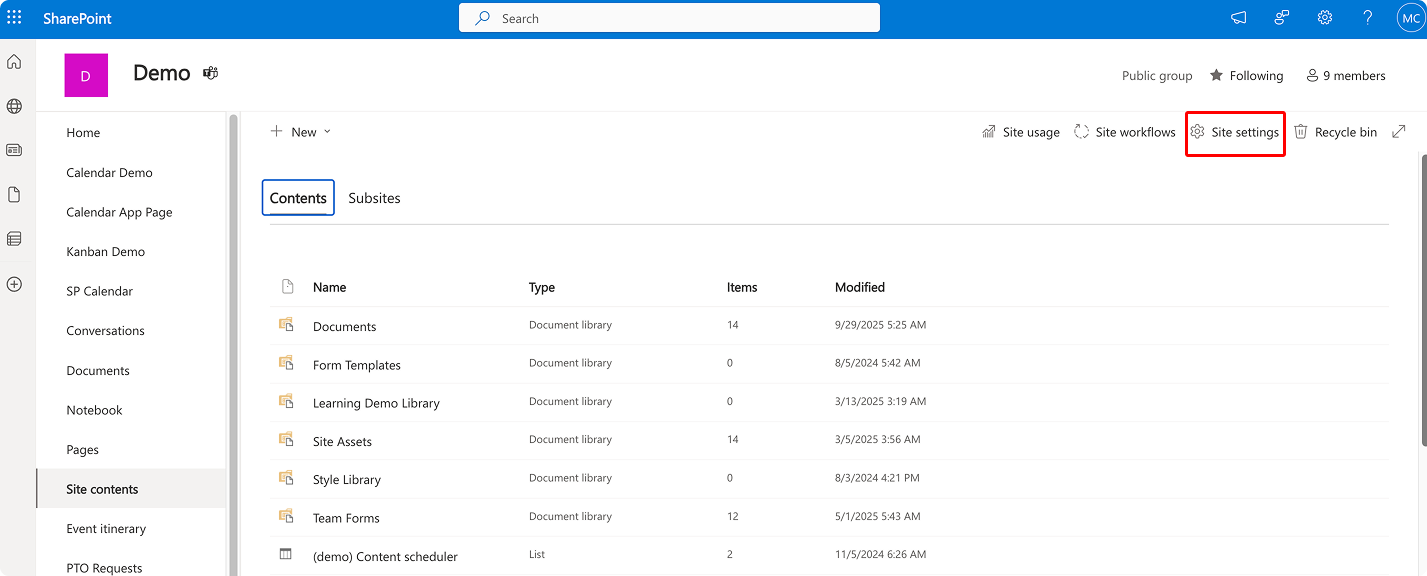The height and width of the screenshot is (576, 1427).
Task: Open the Help question mark icon
Action: (1368, 18)
